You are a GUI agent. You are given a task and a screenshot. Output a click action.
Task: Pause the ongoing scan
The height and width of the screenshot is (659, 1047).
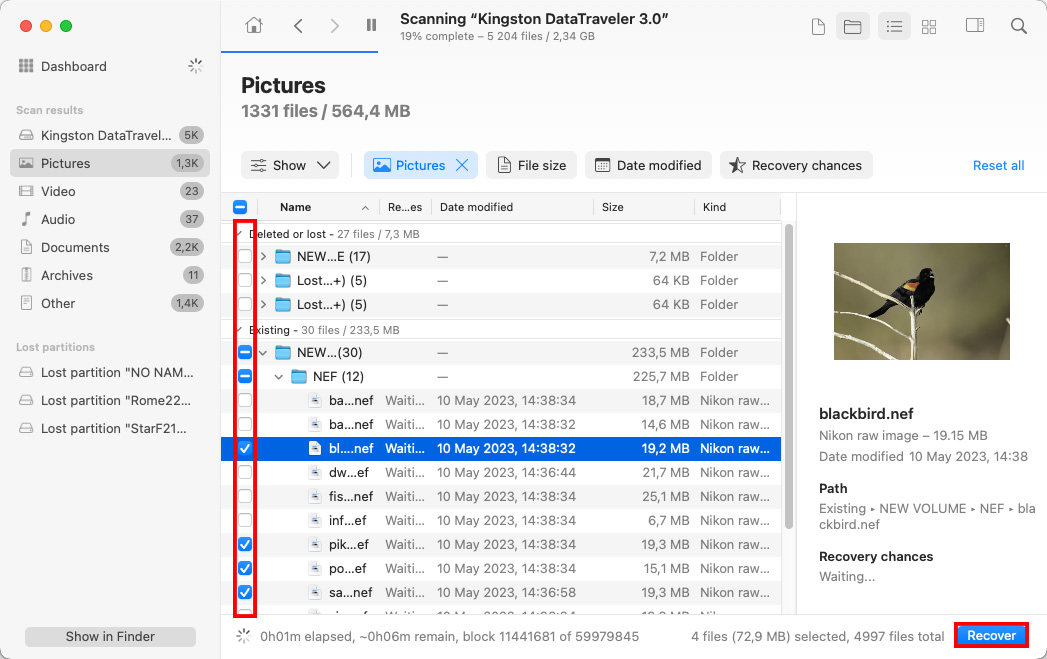coord(371,26)
